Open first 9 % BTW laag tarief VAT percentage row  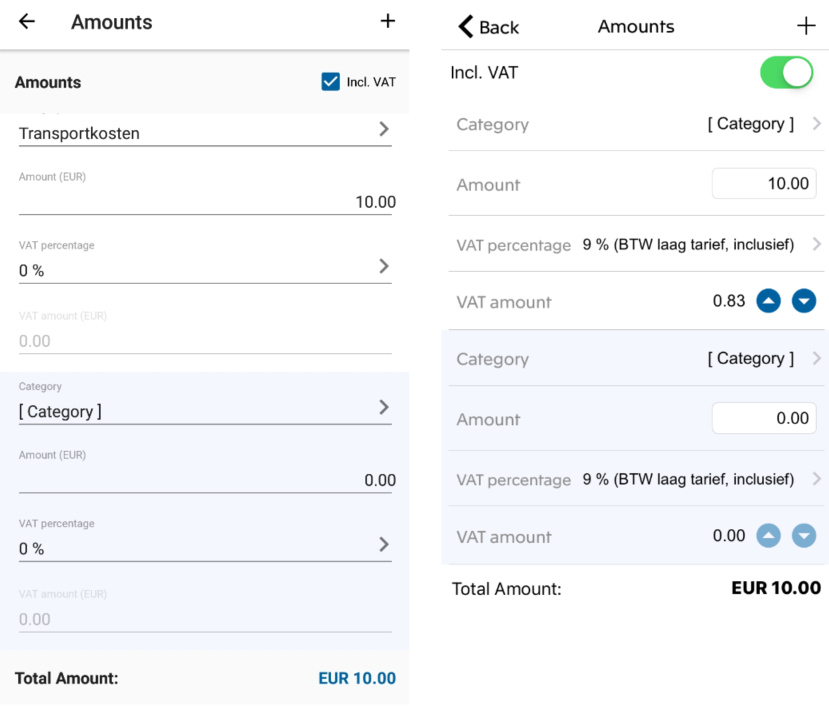click(x=637, y=244)
